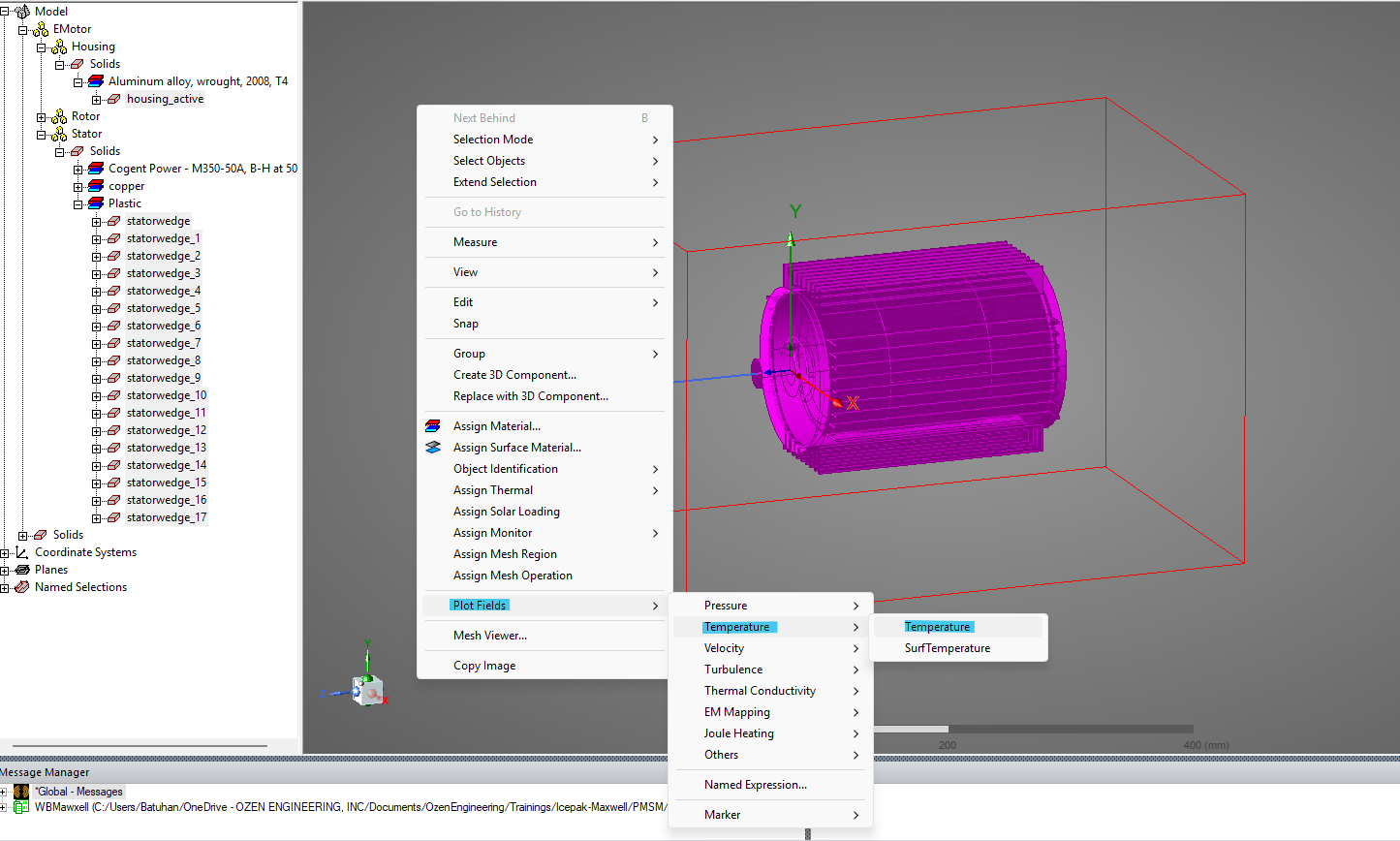Click the Assign Surface Material layers icon
Viewport: 1400px width, 841px height.
pyautogui.click(x=433, y=448)
